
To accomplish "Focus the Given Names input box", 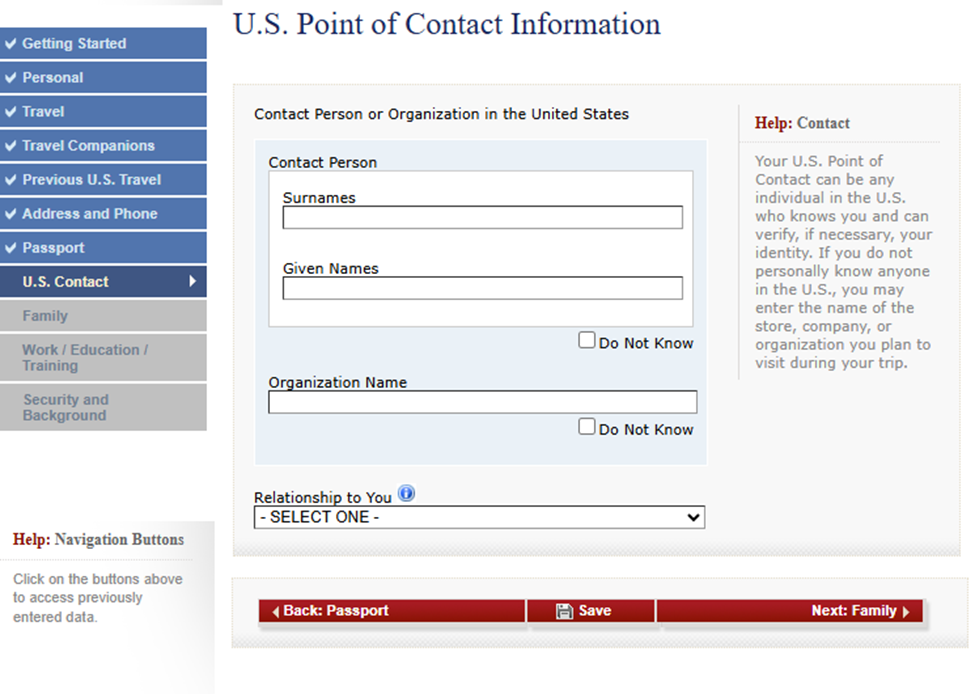I will 482,289.
